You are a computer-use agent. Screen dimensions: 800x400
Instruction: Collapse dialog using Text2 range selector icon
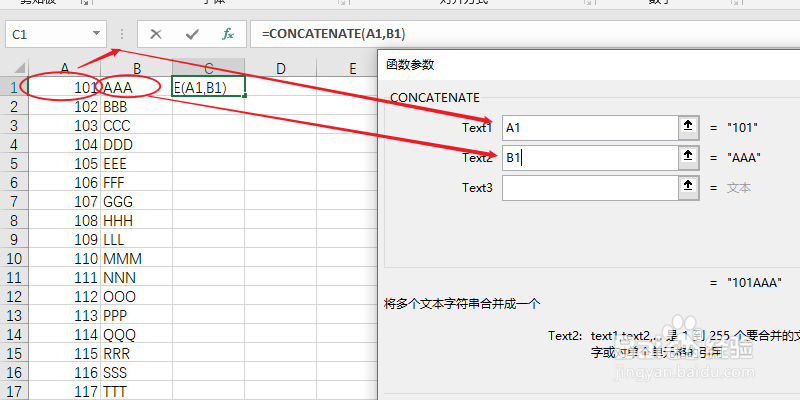pos(688,158)
